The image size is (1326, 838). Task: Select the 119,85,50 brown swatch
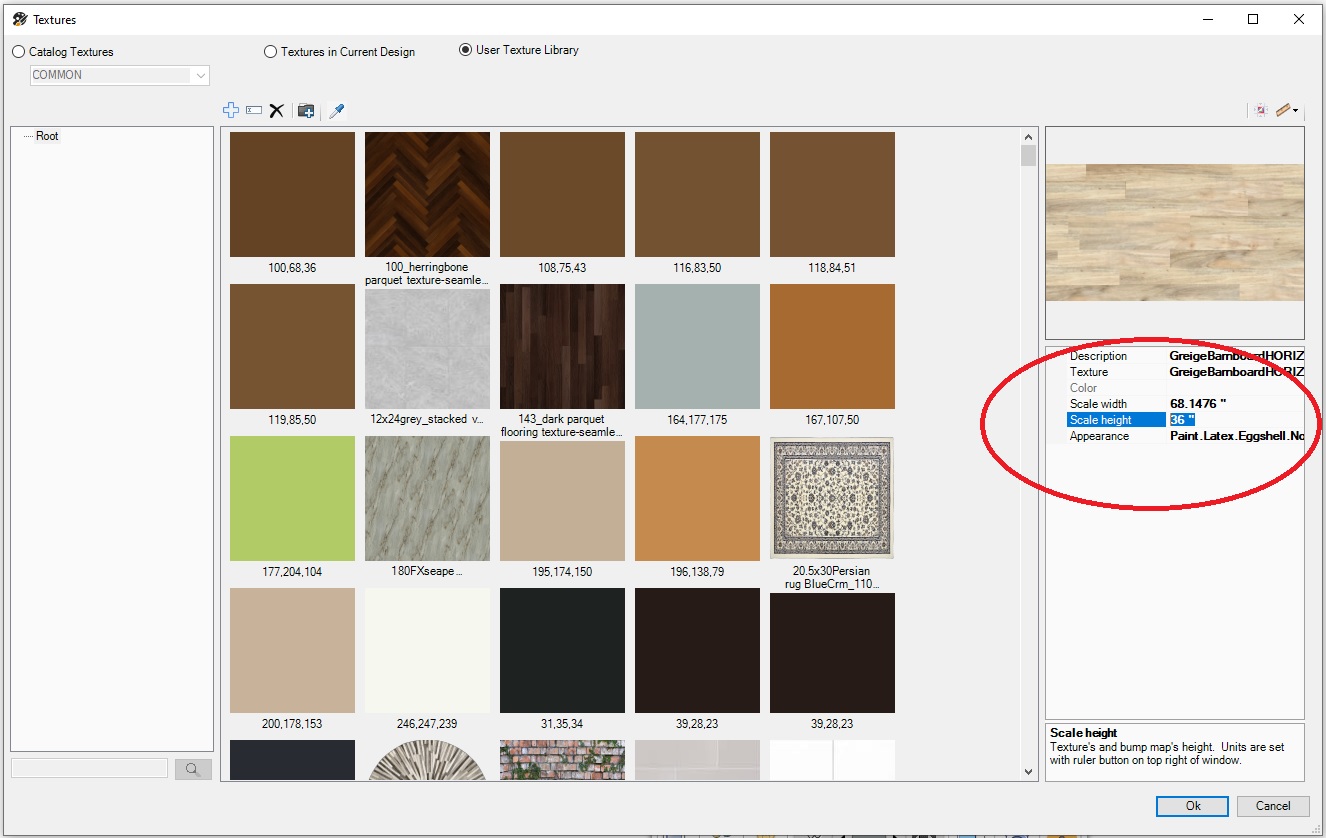292,347
